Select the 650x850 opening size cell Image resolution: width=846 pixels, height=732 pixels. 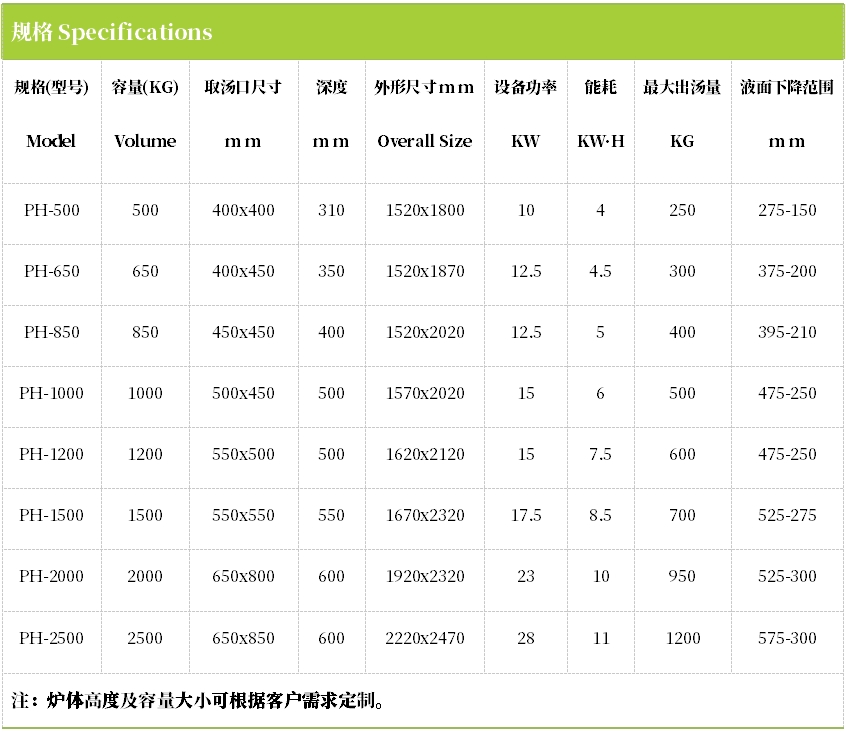(x=243, y=638)
